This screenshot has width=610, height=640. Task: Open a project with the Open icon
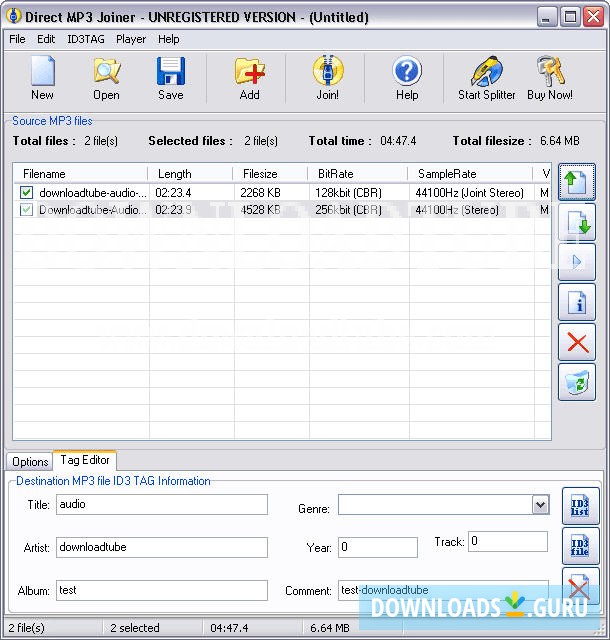107,78
